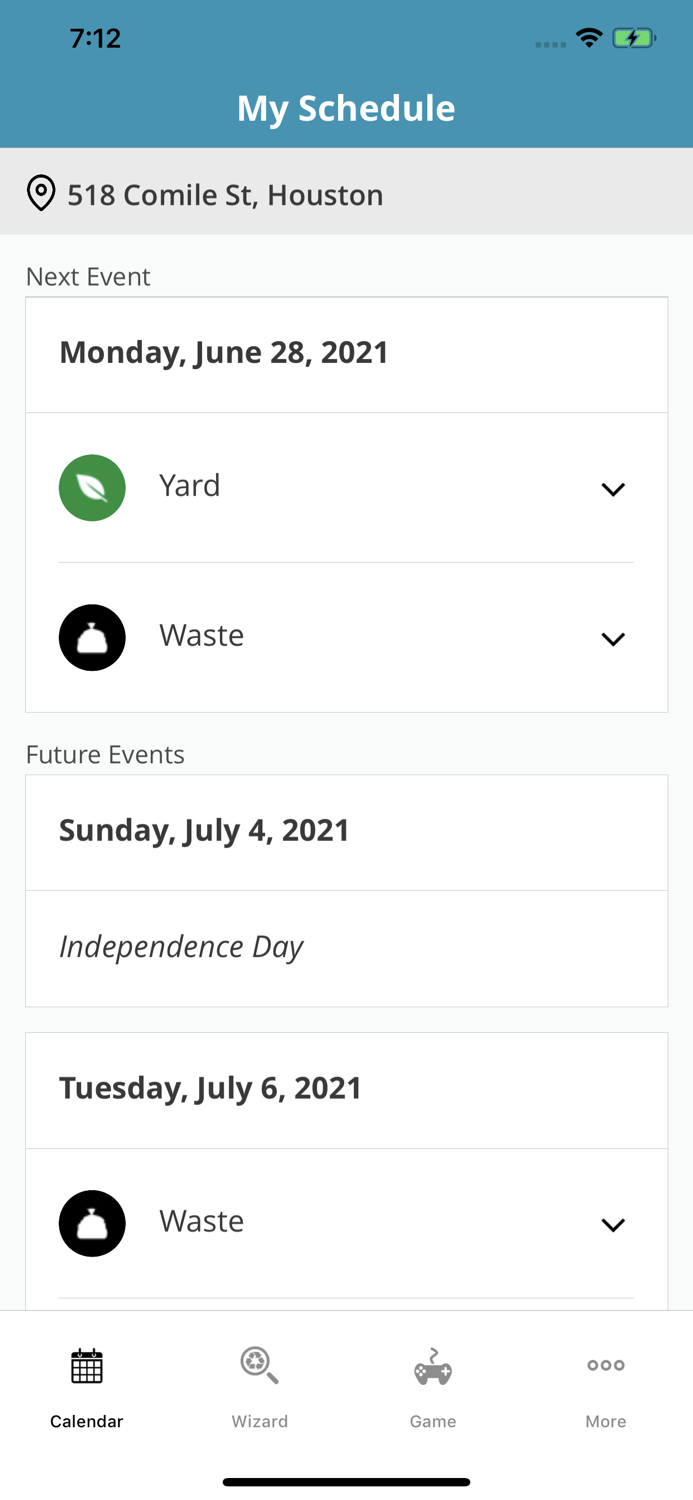This screenshot has width=693, height=1500.
Task: Click the Waste bag icon for June 28
Action: pos(92,637)
